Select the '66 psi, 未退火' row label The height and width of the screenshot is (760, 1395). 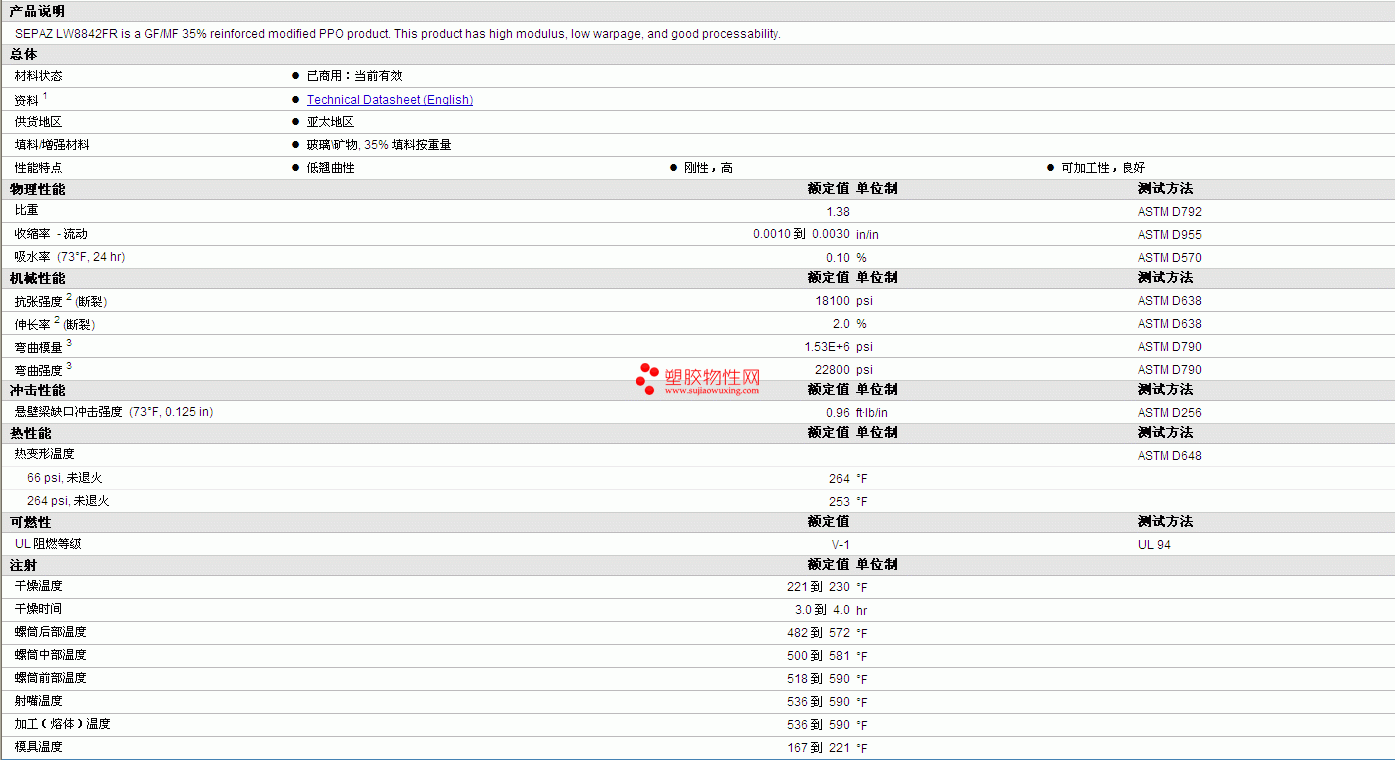[65, 479]
